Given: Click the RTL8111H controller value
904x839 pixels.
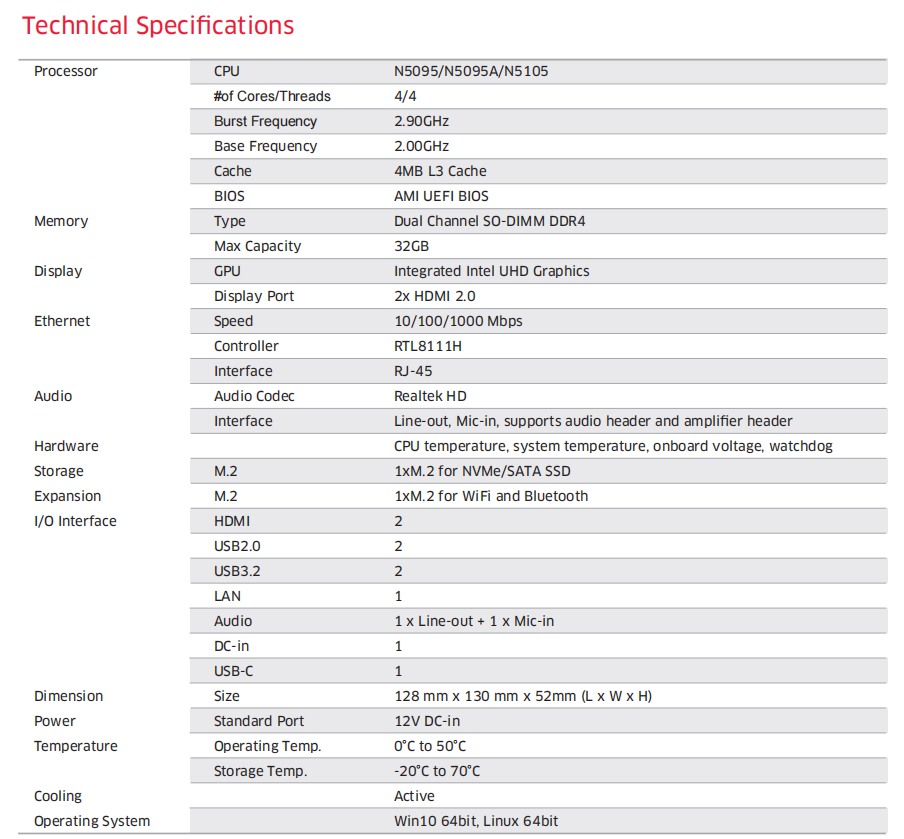Looking at the screenshot, I should [428, 346].
